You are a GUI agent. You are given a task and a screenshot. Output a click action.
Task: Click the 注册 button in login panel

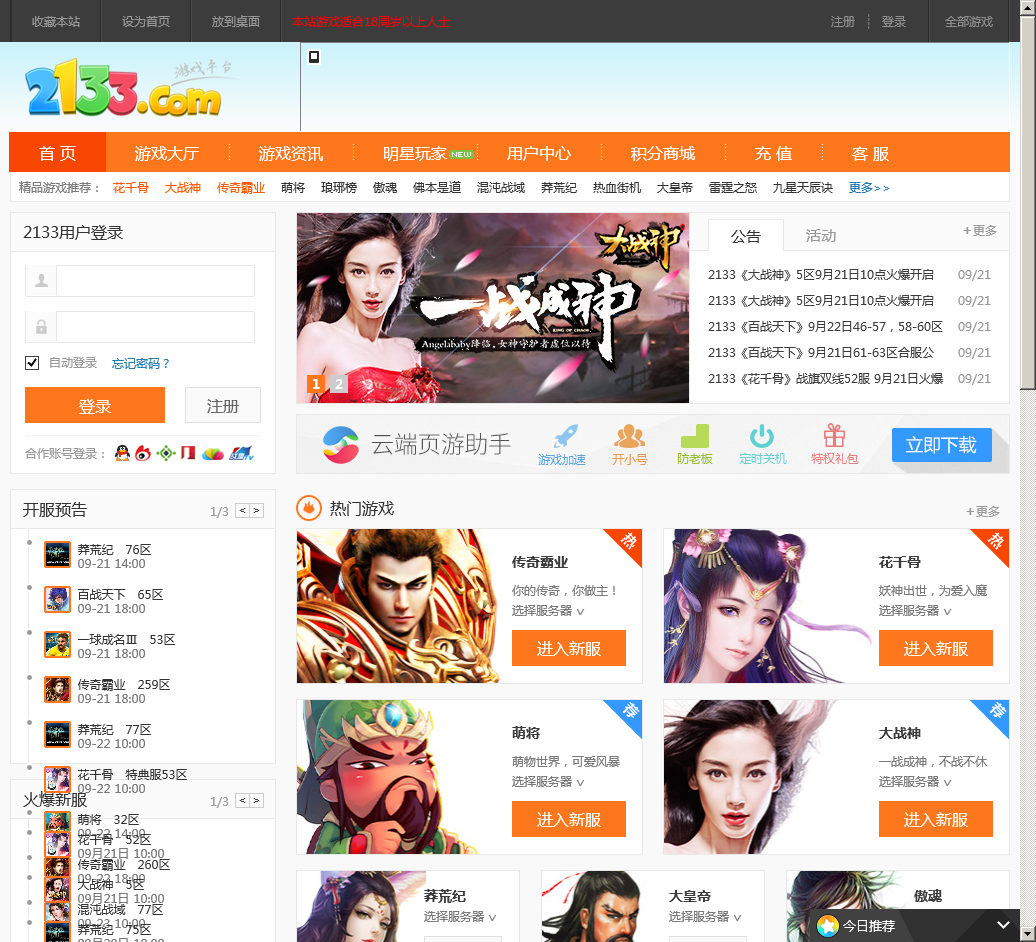223,405
